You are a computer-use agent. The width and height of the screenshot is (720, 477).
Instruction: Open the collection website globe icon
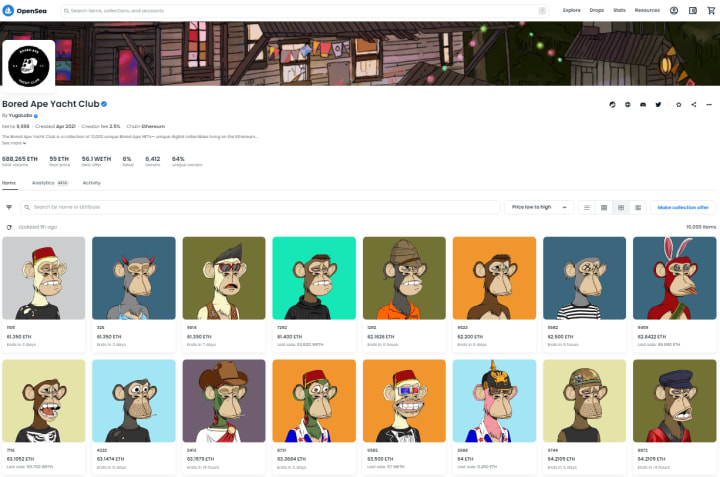tap(627, 105)
